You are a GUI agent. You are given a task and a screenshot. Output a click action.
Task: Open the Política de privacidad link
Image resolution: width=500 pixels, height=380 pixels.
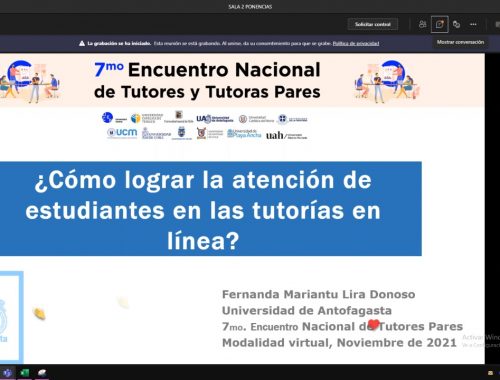tap(356, 43)
